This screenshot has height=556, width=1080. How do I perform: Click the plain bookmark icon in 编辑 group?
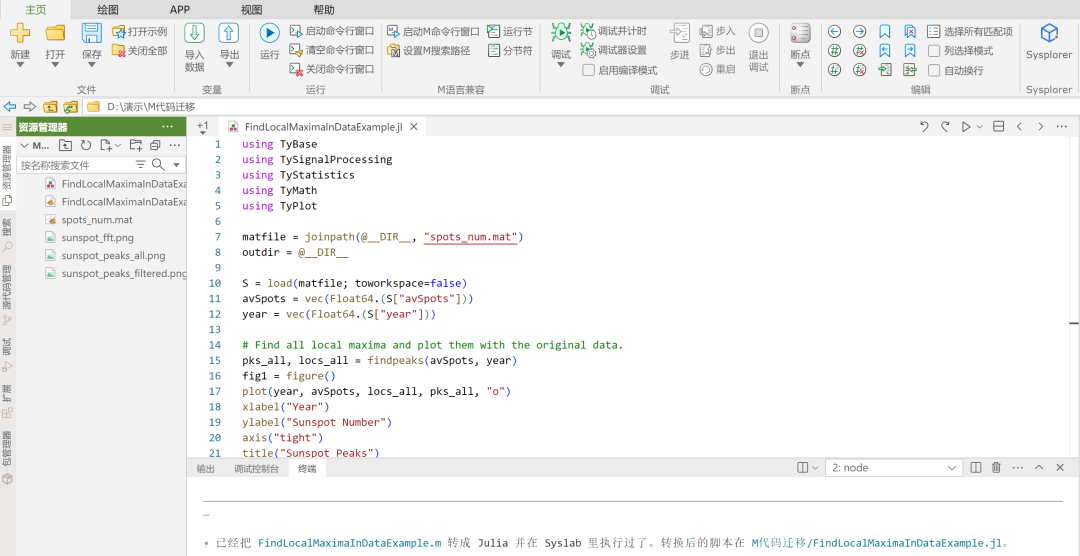885,31
